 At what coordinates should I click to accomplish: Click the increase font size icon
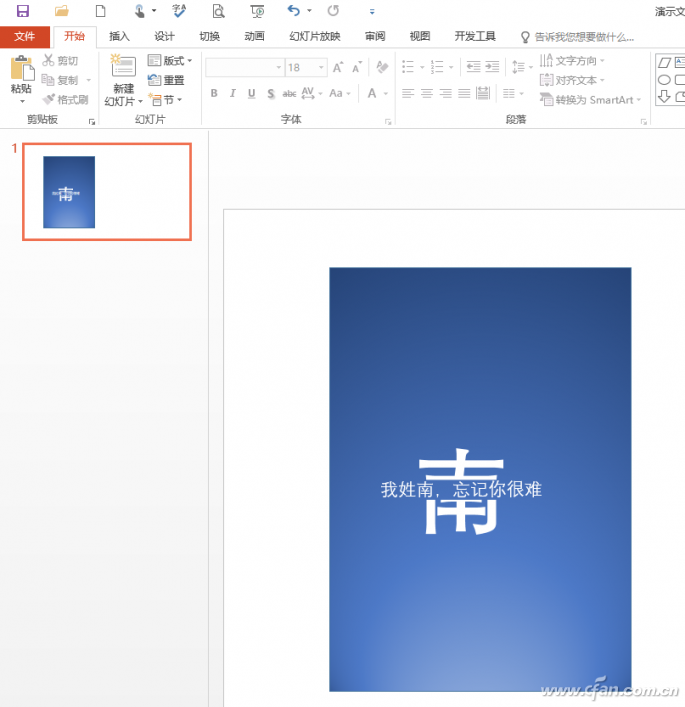[338, 67]
